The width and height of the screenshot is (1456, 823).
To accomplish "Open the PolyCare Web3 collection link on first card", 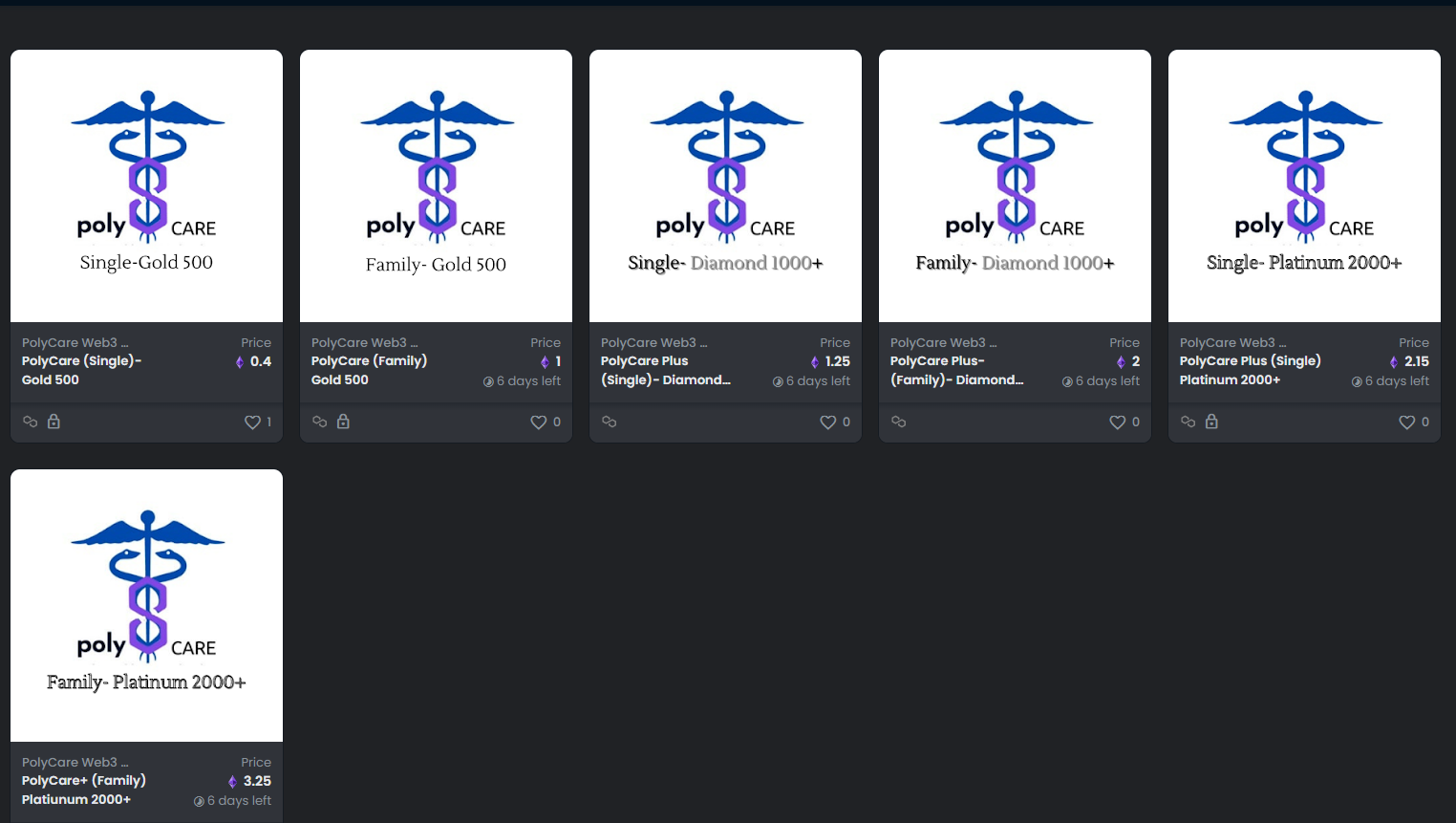I will click(x=75, y=342).
